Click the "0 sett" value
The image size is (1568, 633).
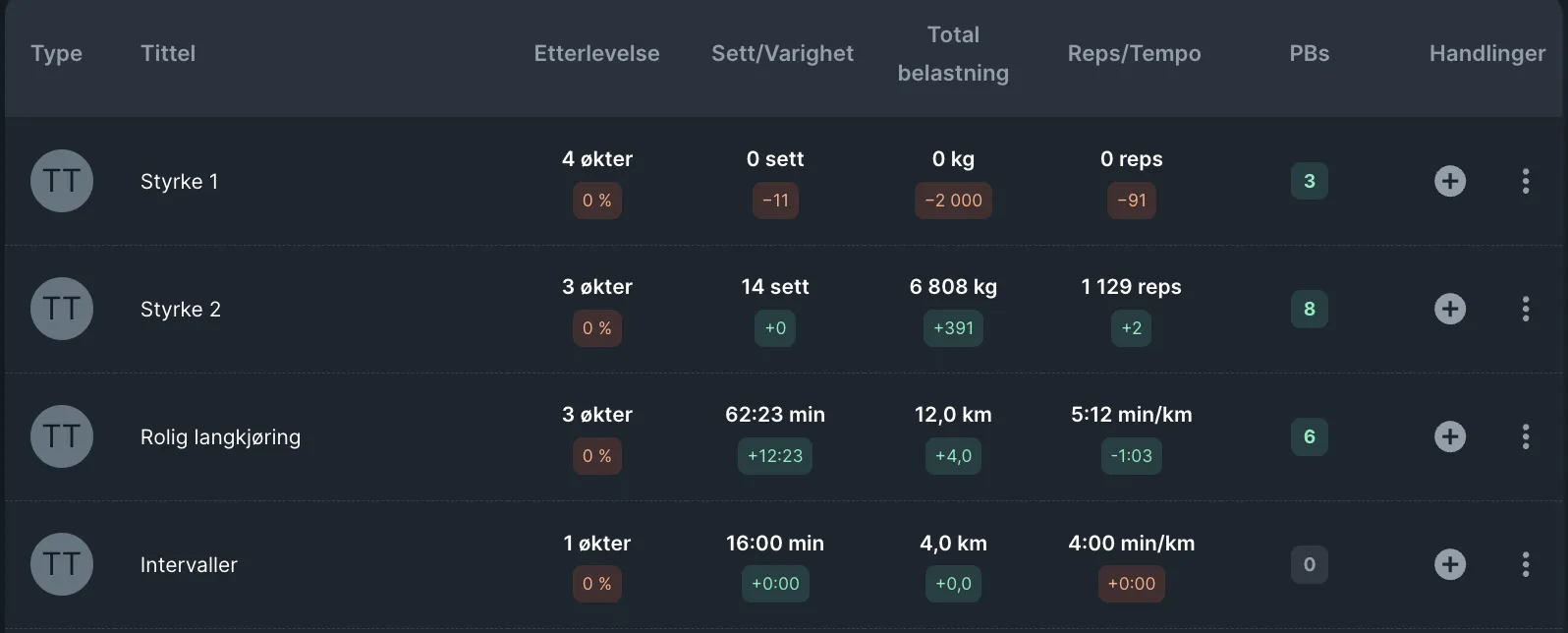775,158
